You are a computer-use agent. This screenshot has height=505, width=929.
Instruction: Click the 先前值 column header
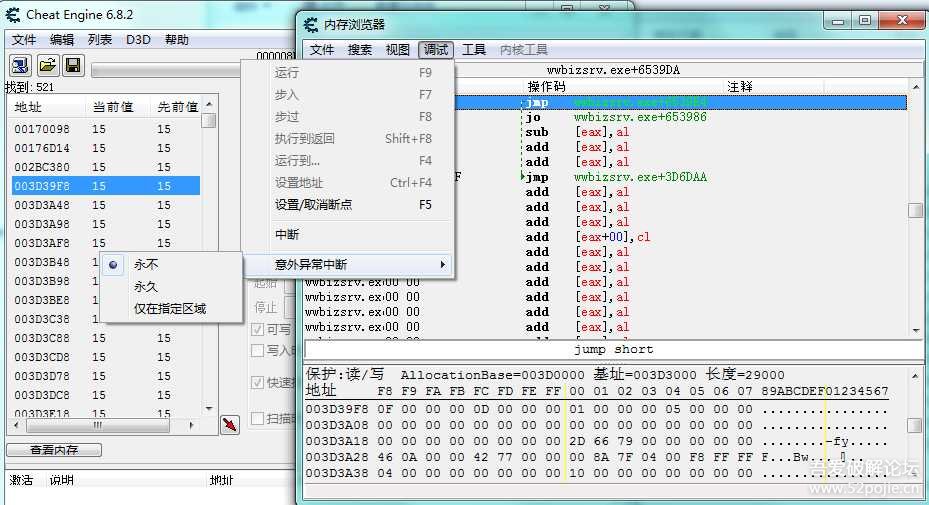point(177,107)
